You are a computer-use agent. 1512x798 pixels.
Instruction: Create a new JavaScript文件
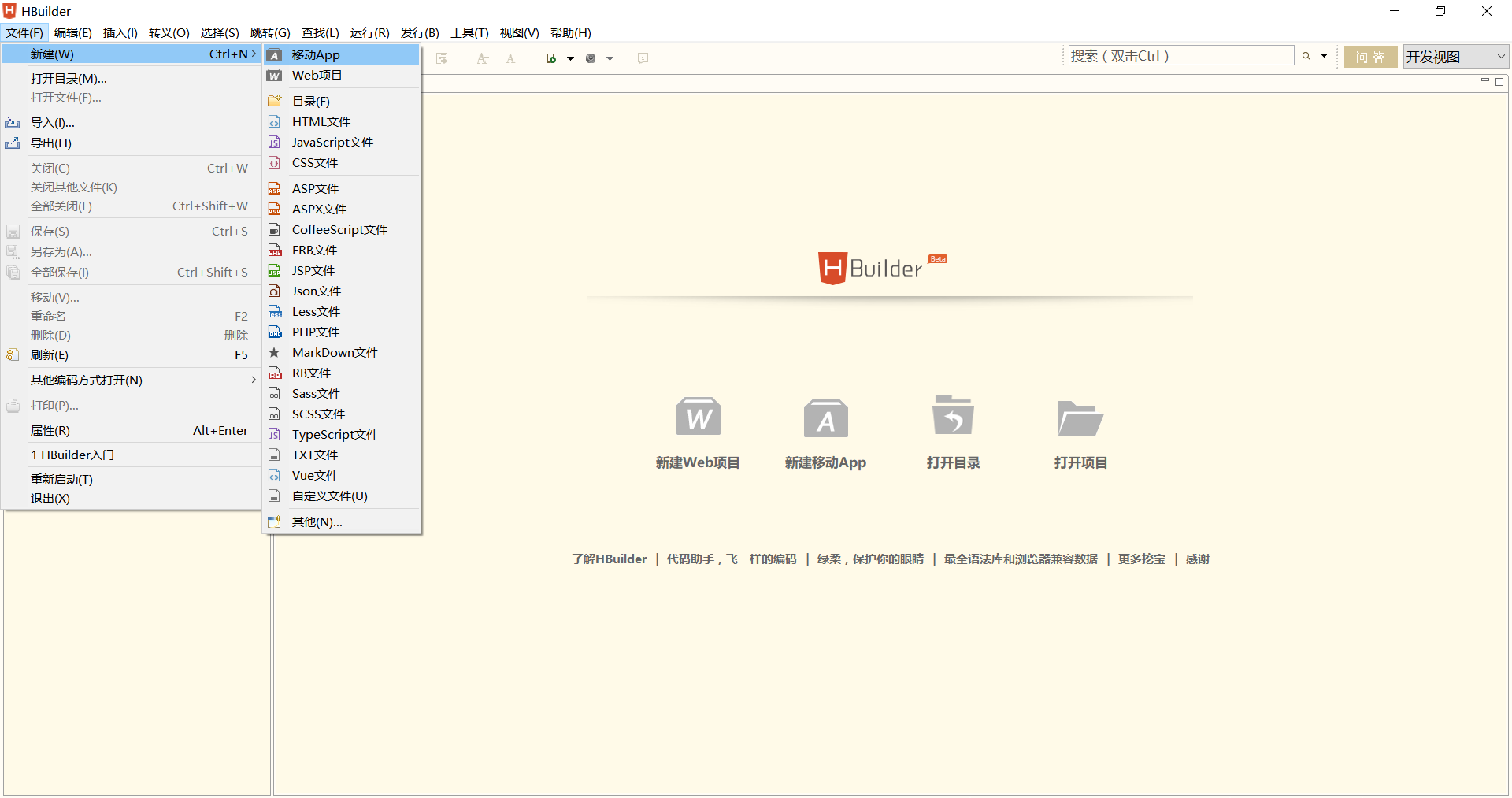click(x=342, y=142)
